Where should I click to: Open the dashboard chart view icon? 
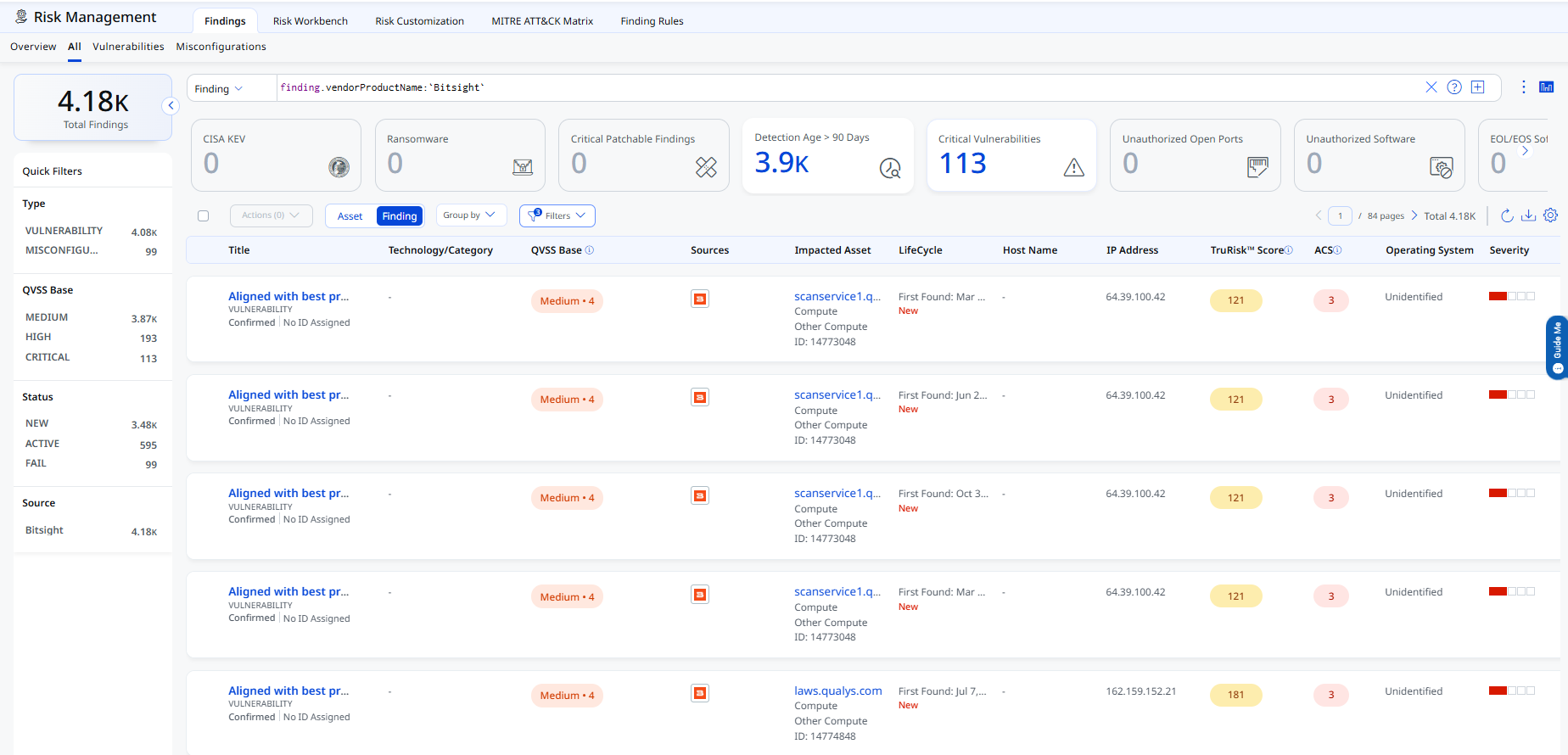pos(1547,87)
